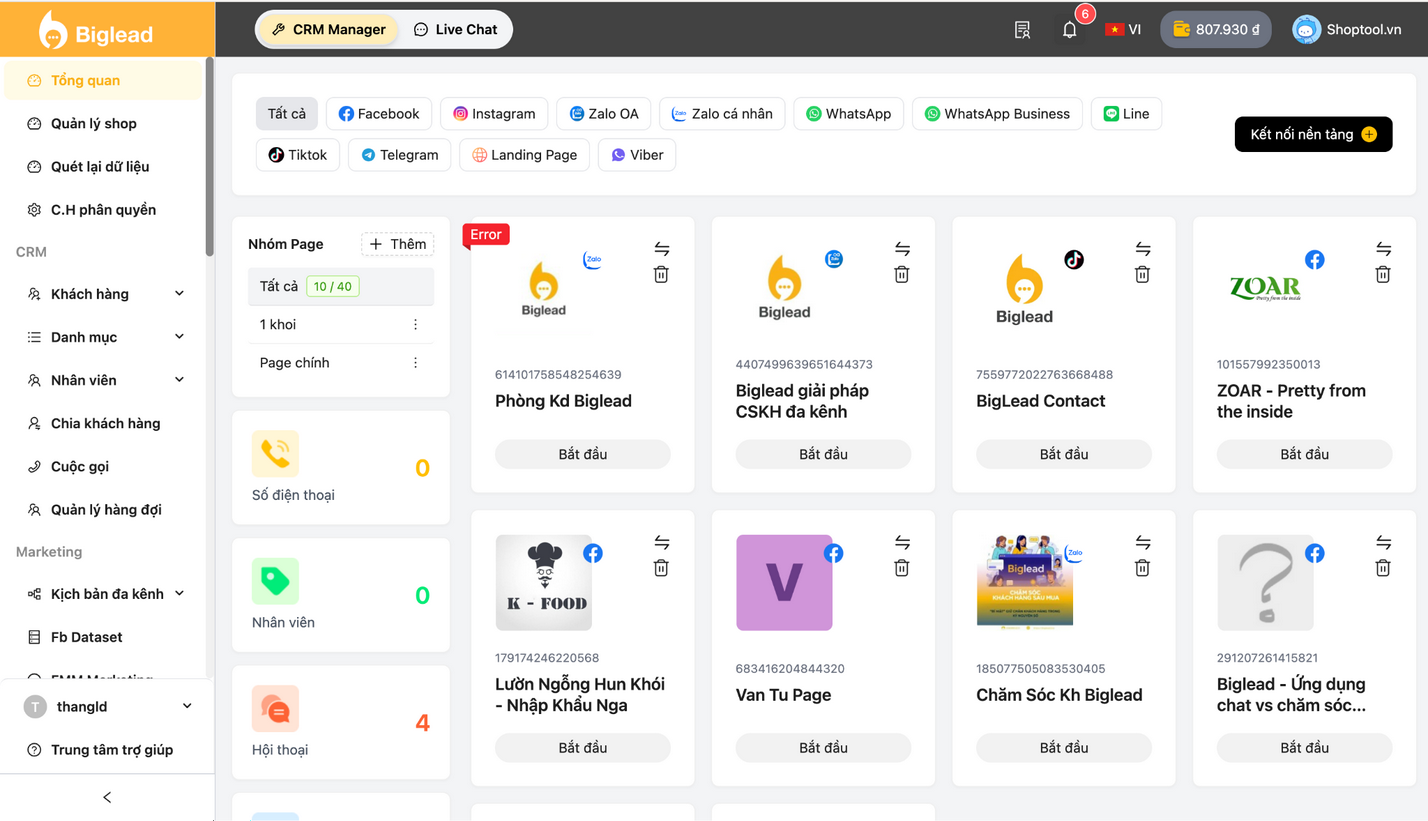Open Quản lý shop in the sidebar
The height and width of the screenshot is (821, 1428).
click(102, 124)
